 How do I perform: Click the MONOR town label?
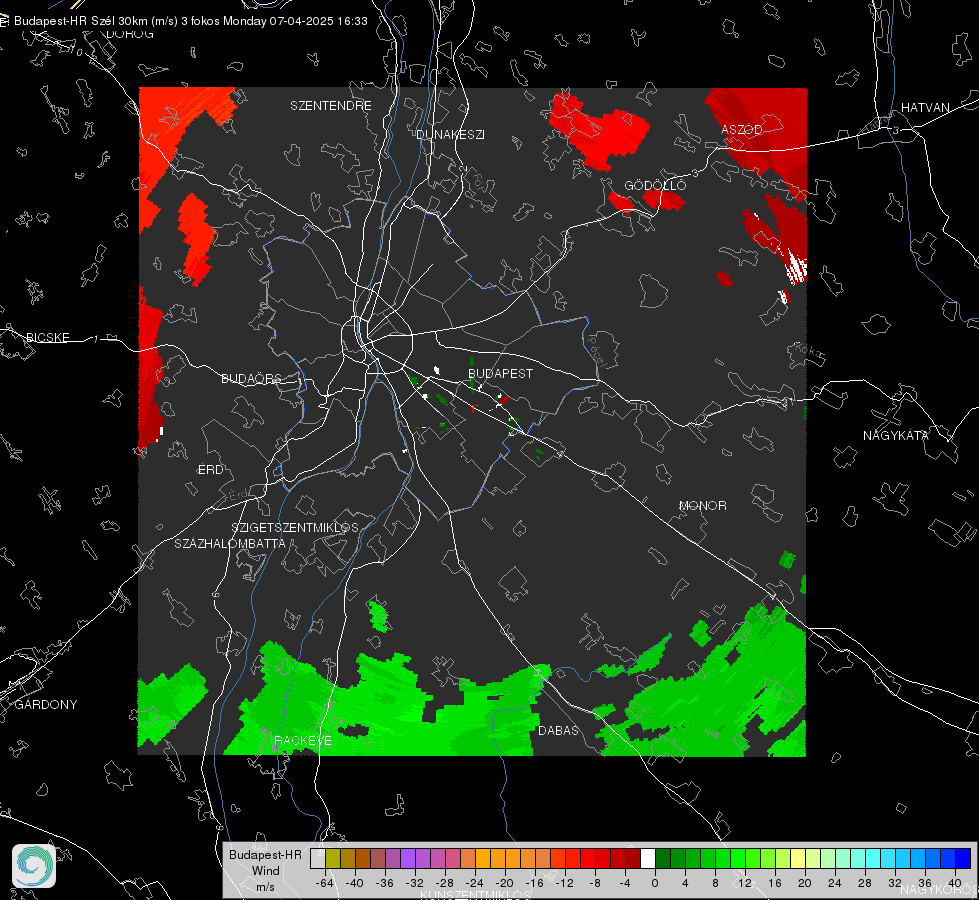coord(702,505)
